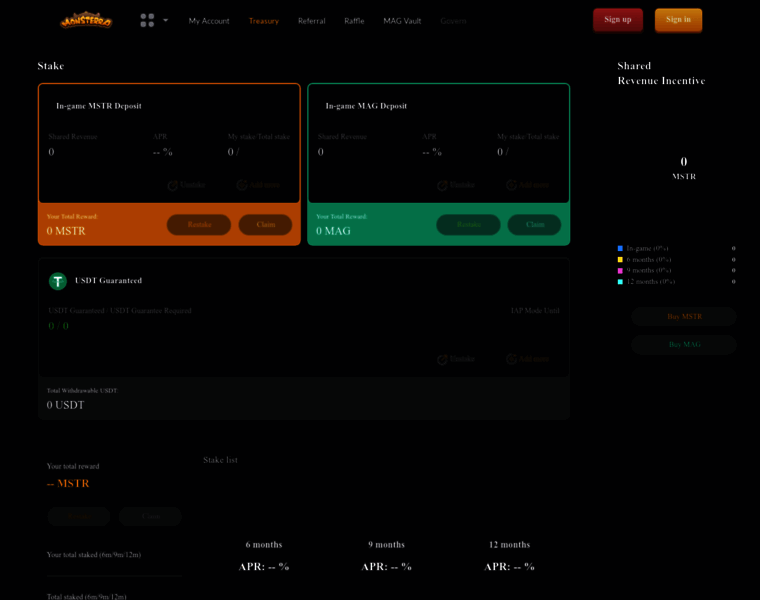Open the Govern menu item
Viewport: 760px width, 600px height.
454,21
